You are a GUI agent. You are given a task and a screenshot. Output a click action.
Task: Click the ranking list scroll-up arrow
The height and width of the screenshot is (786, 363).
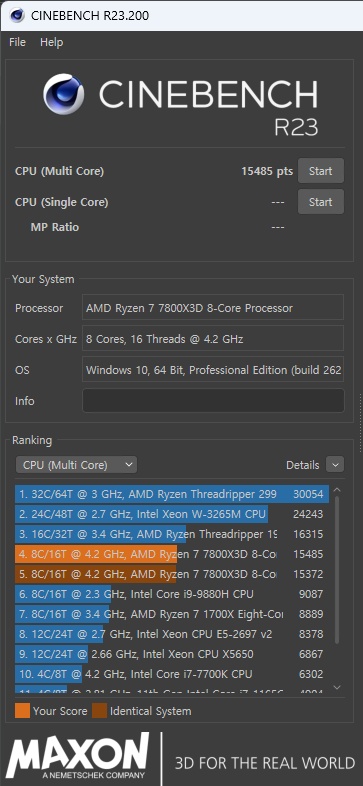point(337,490)
